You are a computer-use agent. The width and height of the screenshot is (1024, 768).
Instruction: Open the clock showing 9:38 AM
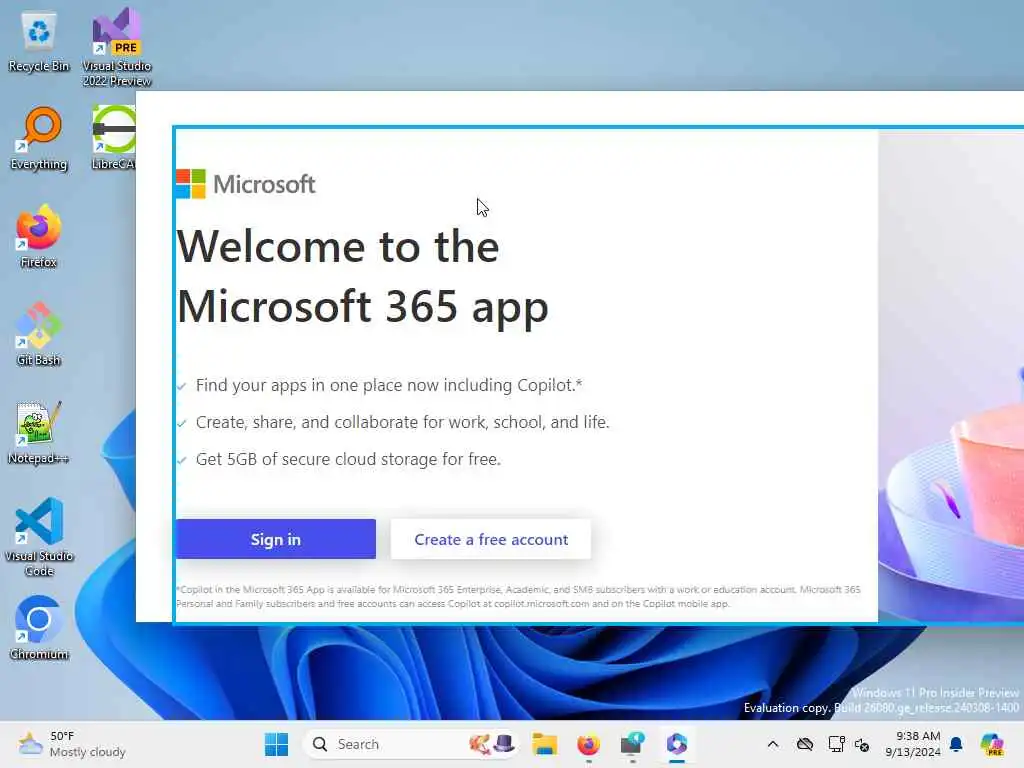click(913, 744)
